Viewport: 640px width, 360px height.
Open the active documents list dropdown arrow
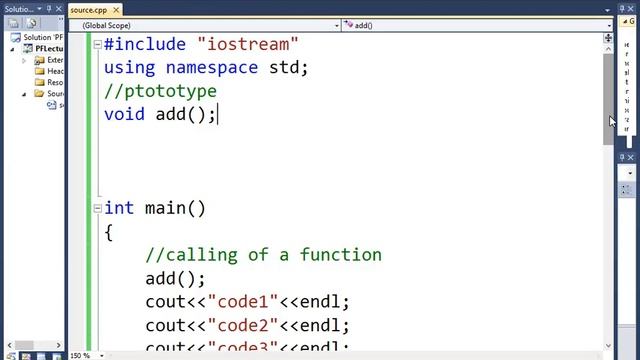tap(607, 10)
